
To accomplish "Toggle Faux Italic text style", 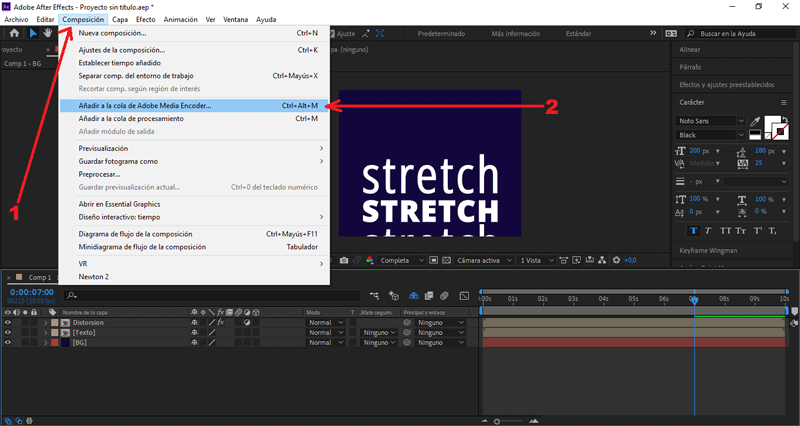I will 708,231.
